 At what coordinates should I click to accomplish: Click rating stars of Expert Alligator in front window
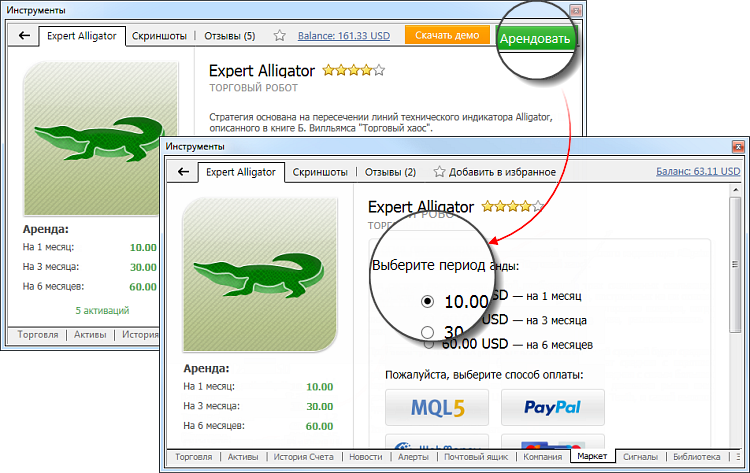pyautogui.click(x=513, y=207)
